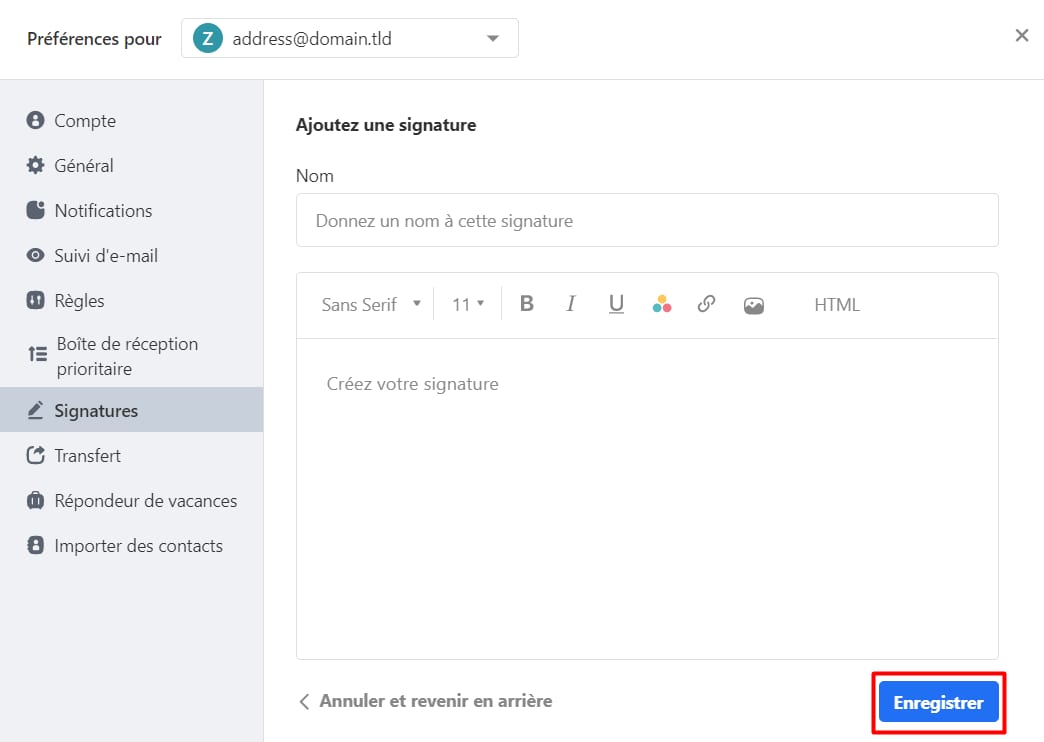Screen dimensions: 1044x742
Task: Open the text color picker
Action: click(x=661, y=305)
